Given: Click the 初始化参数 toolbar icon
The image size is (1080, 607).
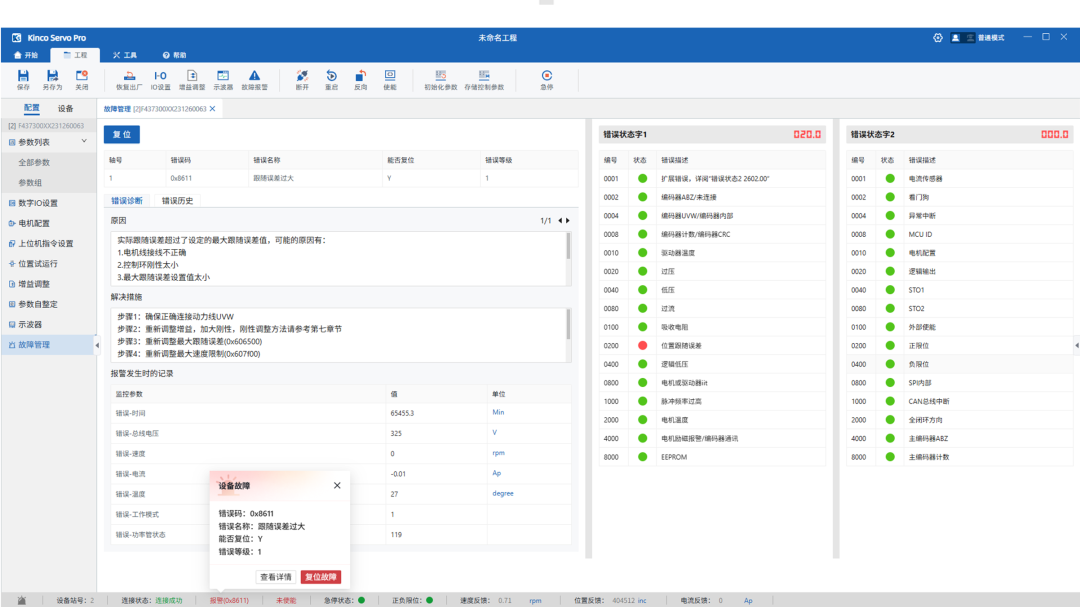Looking at the screenshot, I should [440, 78].
